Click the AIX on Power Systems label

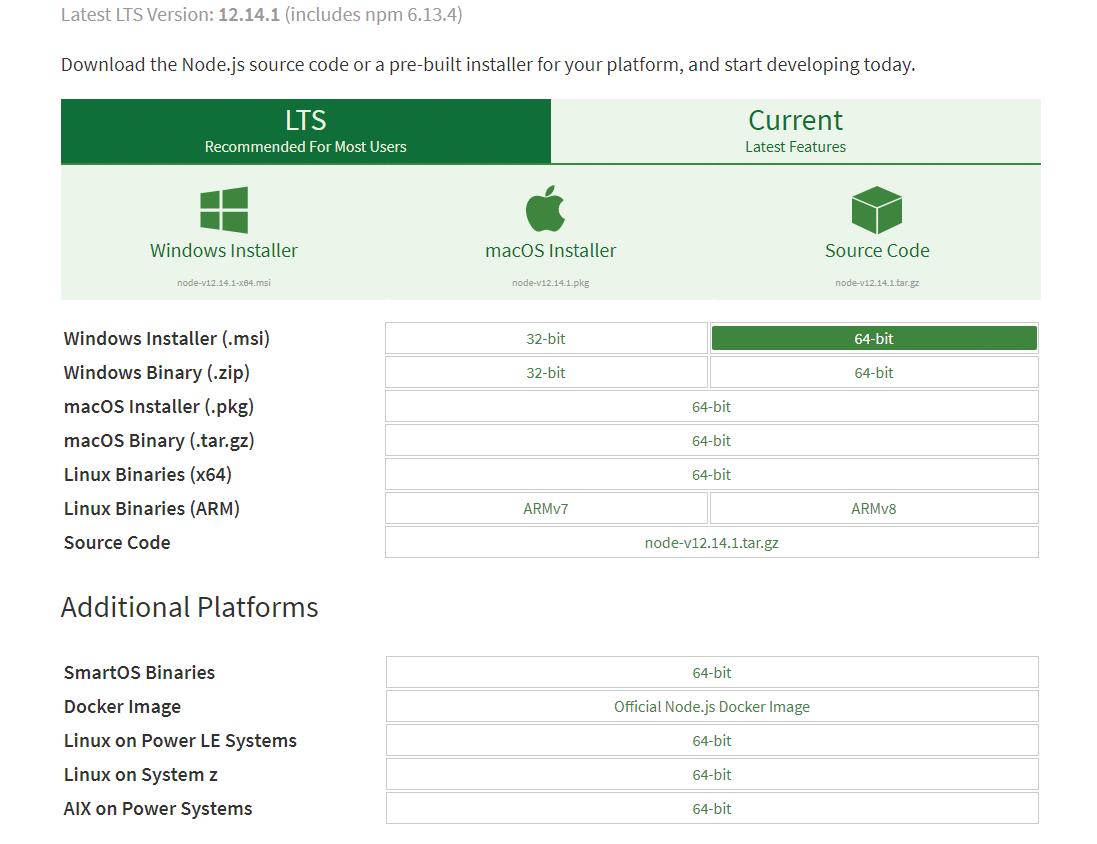(x=158, y=808)
